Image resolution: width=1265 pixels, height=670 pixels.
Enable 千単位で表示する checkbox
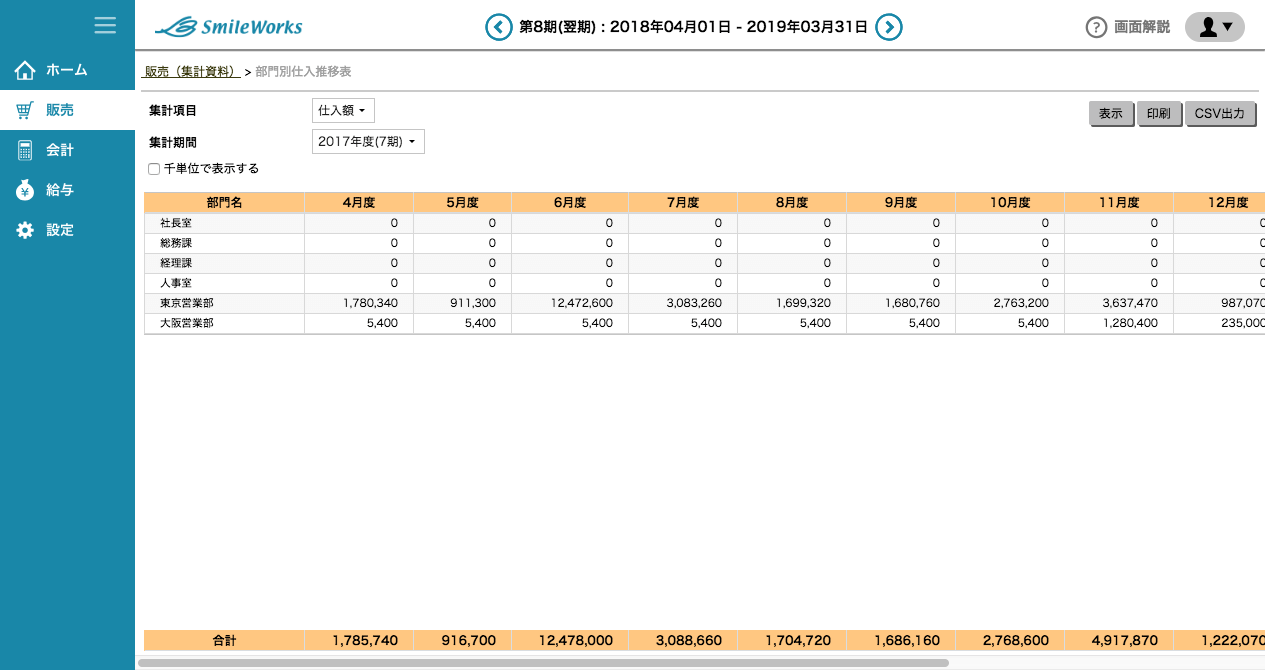(x=154, y=169)
